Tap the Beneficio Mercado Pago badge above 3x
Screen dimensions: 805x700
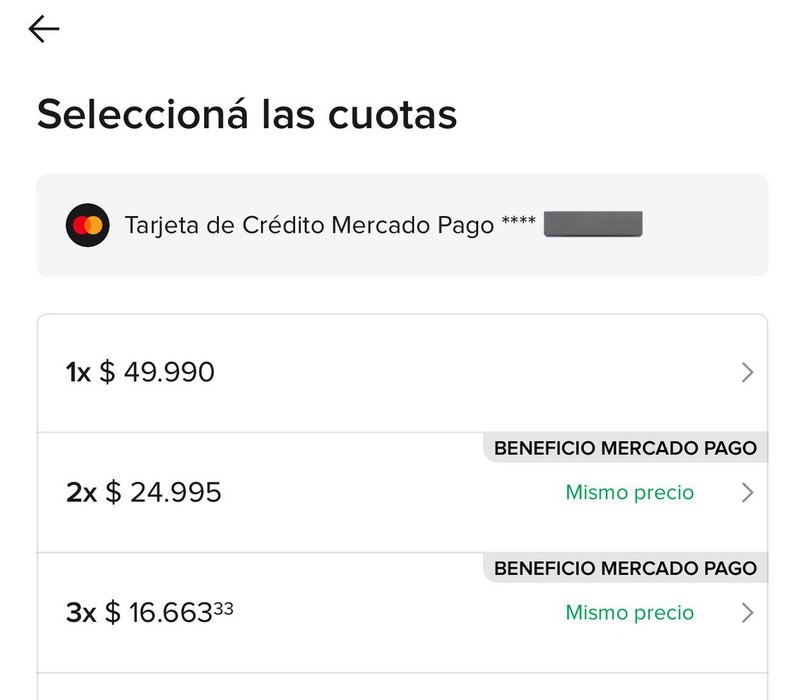[x=625, y=568]
